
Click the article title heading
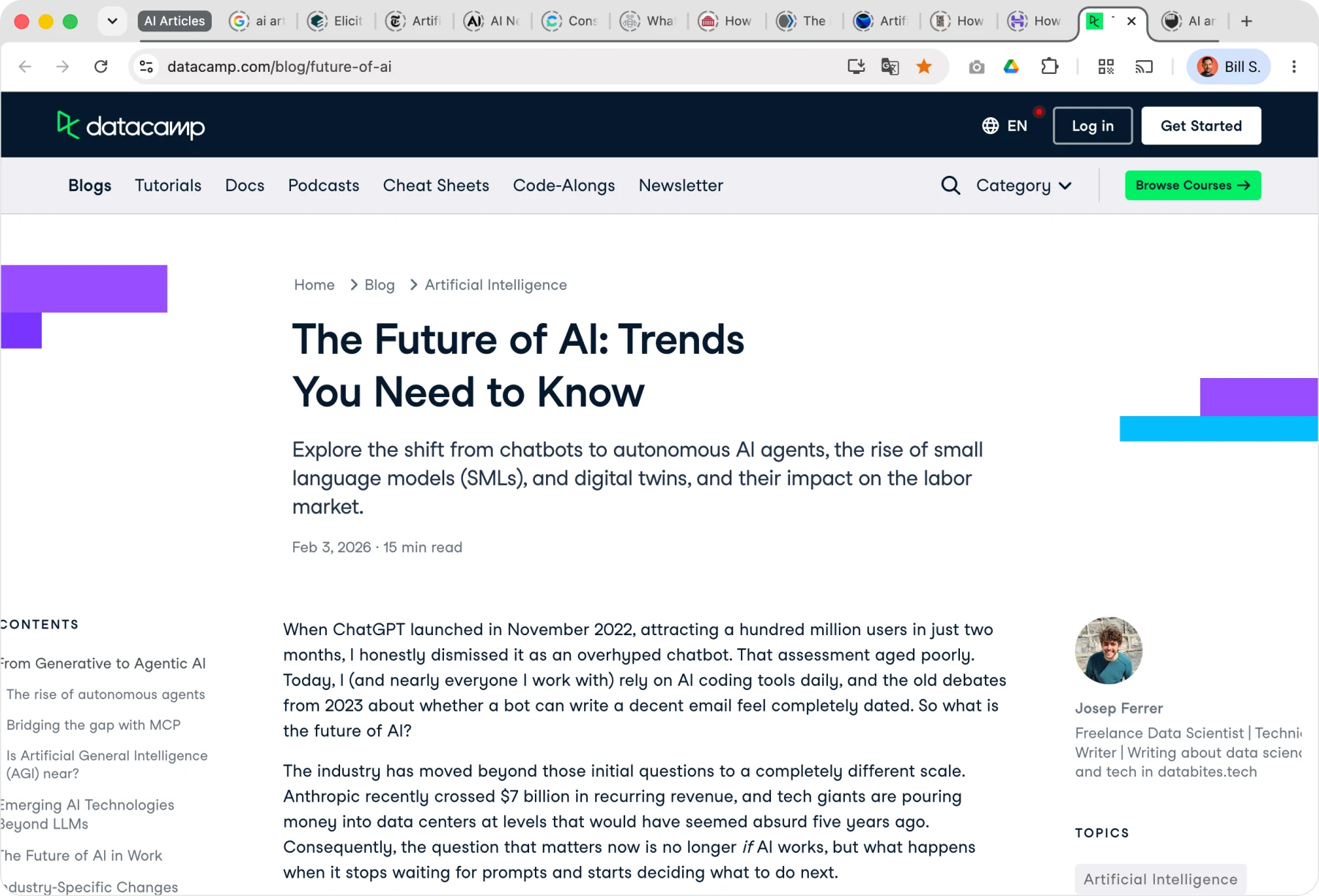click(518, 366)
